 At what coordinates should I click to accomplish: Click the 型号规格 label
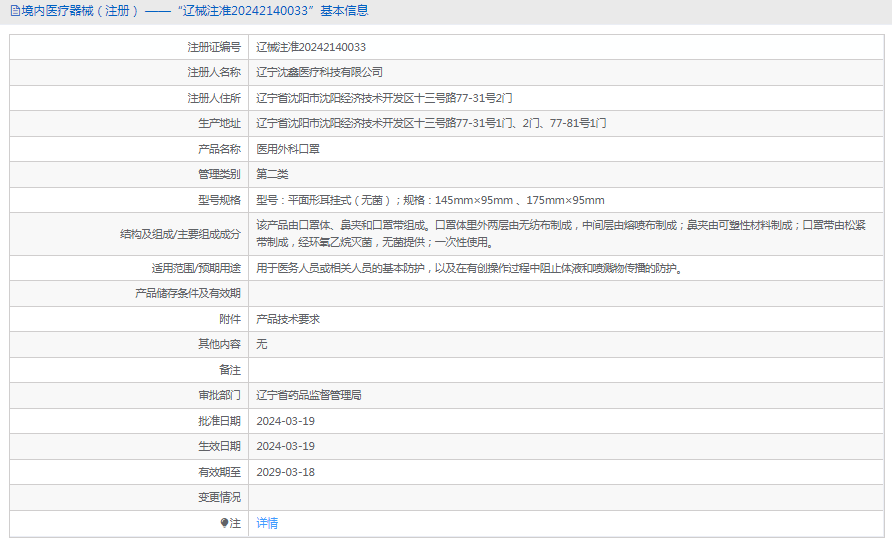pos(219,200)
